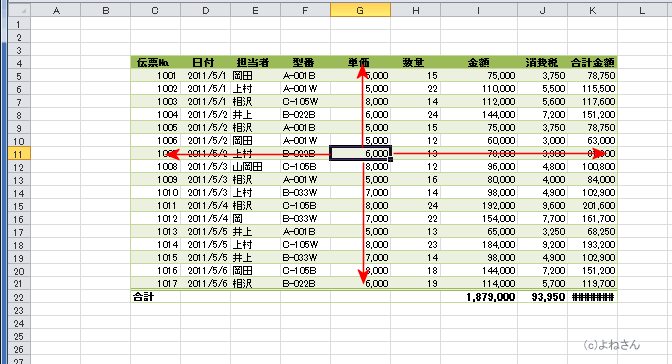
Task: Select slip number cell 1017
Action: [155, 284]
